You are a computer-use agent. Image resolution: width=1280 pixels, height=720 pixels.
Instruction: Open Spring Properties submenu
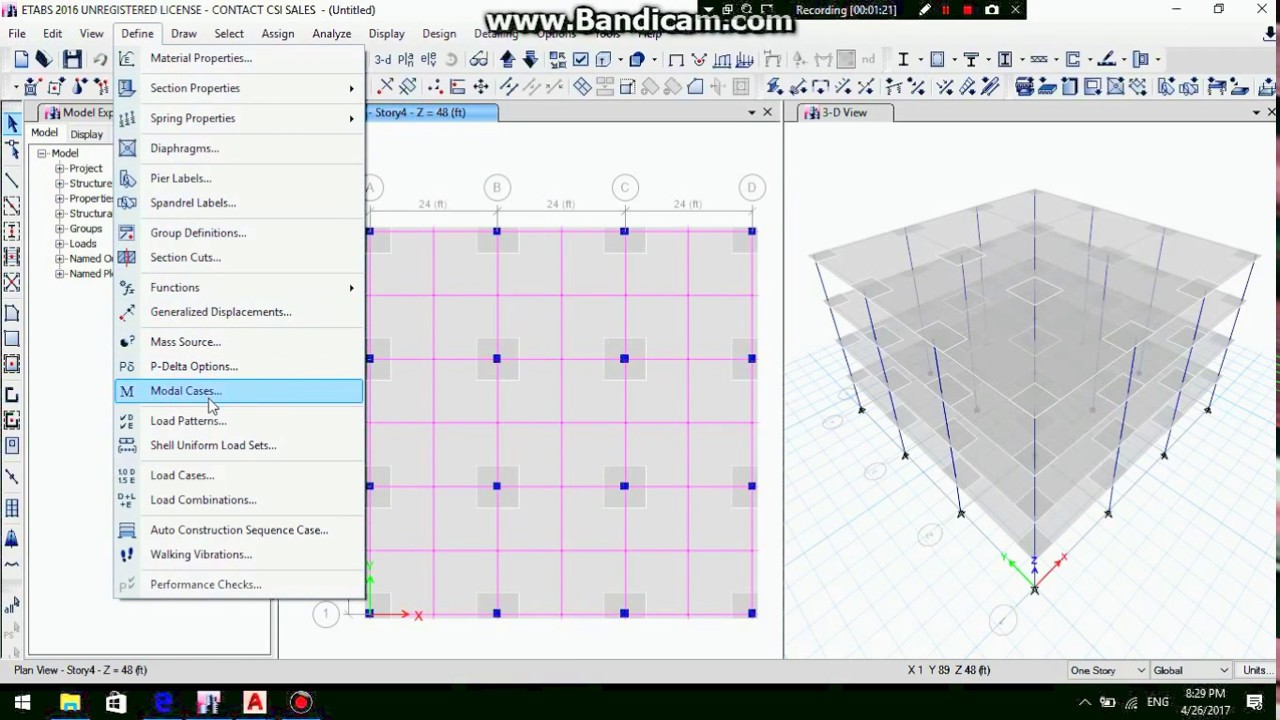239,118
